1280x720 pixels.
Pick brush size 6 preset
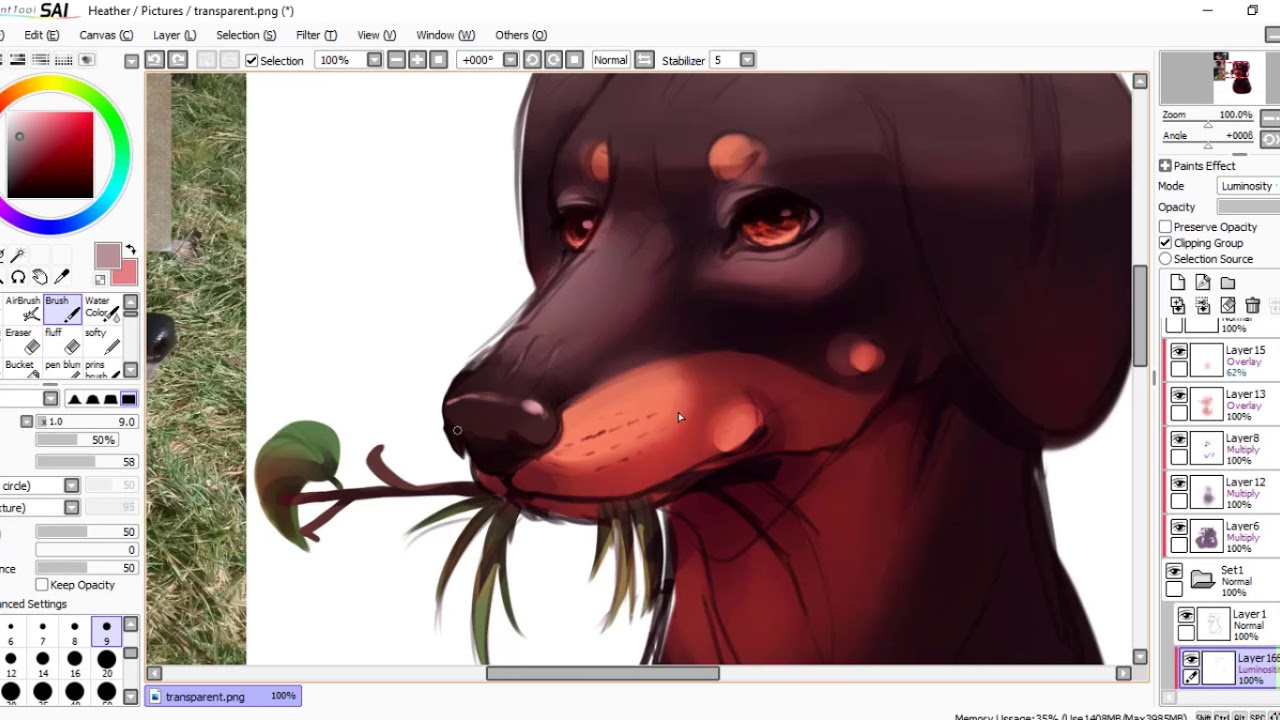pos(11,632)
